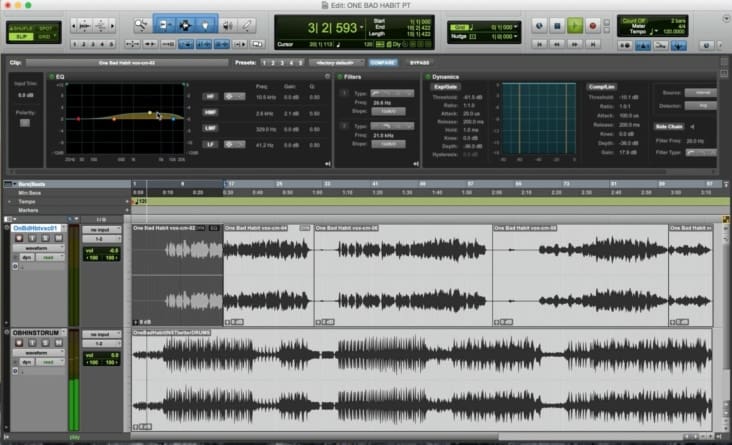Viewport: 732px width, 445px height.
Task: Click the Bypass clip effects button
Action: (x=419, y=63)
